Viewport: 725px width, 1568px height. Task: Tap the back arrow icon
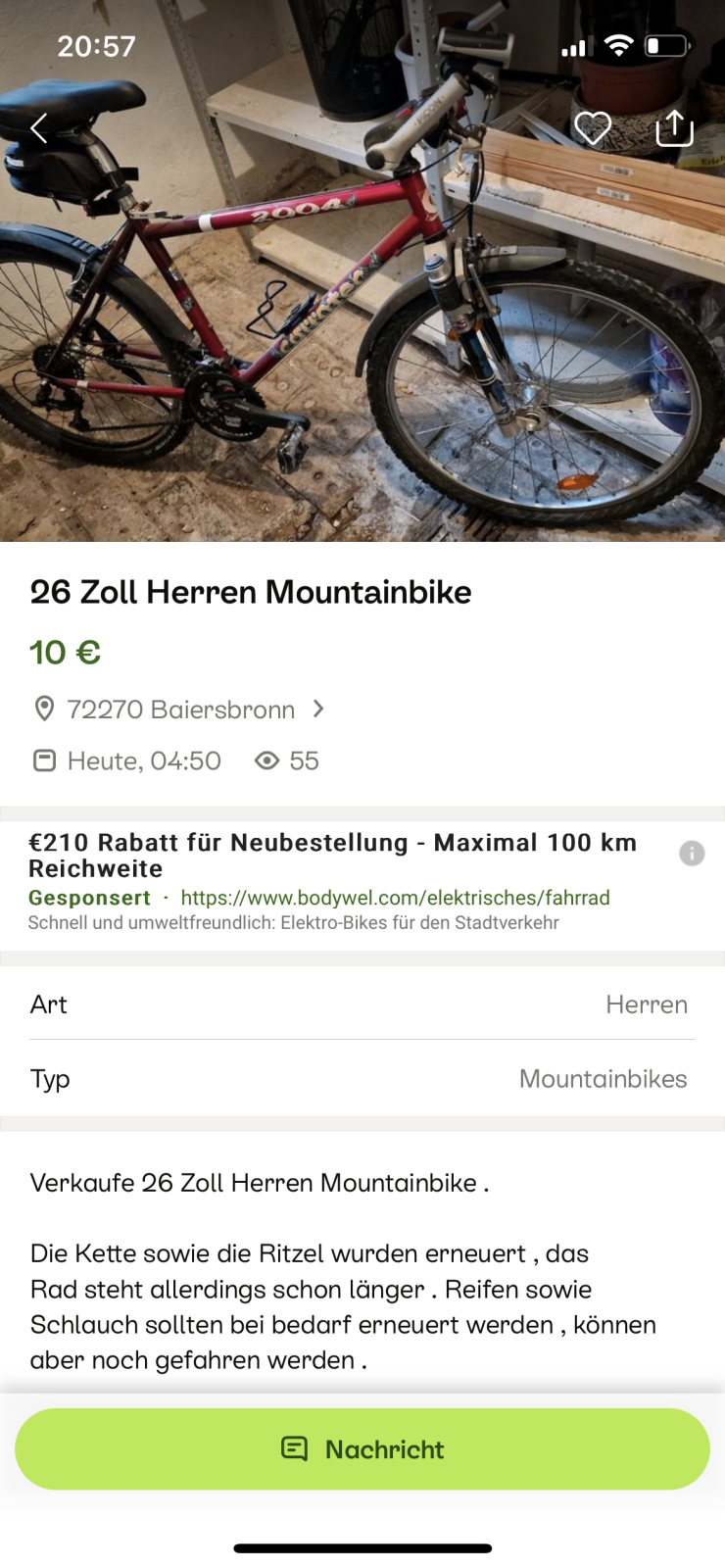(39, 127)
